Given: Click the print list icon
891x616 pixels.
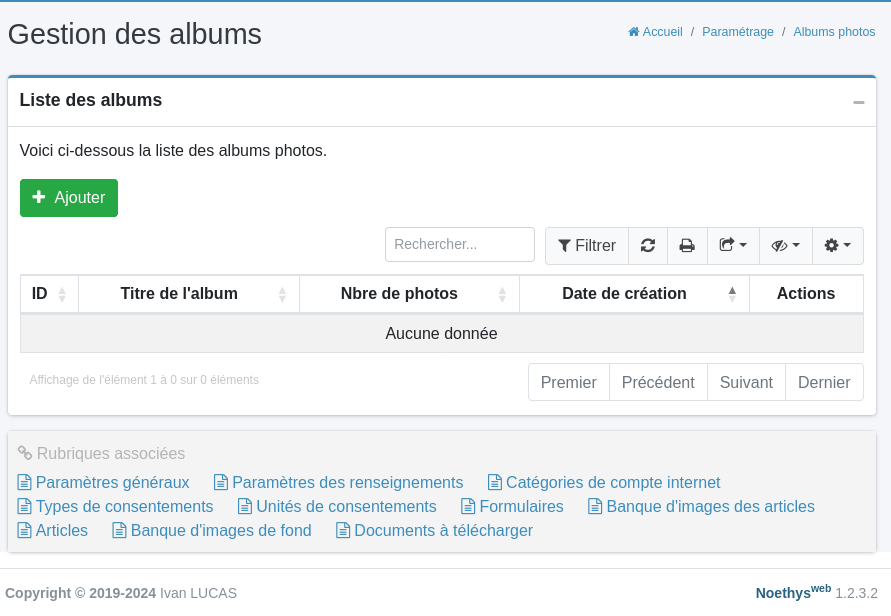Looking at the screenshot, I should coord(687,246).
